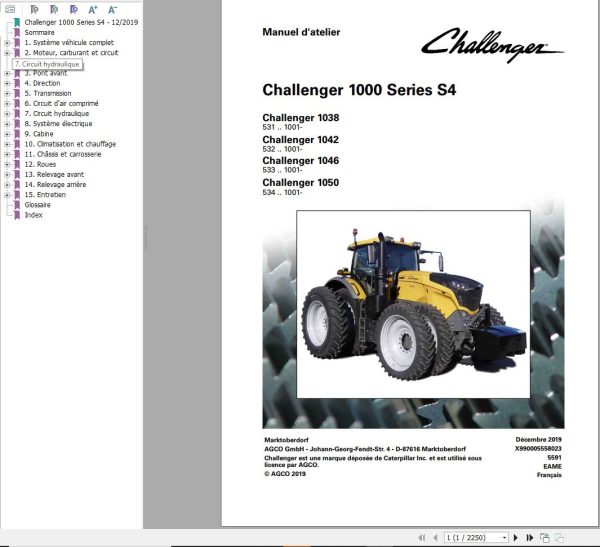Click the bookmark icon beside 13. Relevage avant
Image resolution: width=600 pixels, height=547 pixels.
point(17,174)
